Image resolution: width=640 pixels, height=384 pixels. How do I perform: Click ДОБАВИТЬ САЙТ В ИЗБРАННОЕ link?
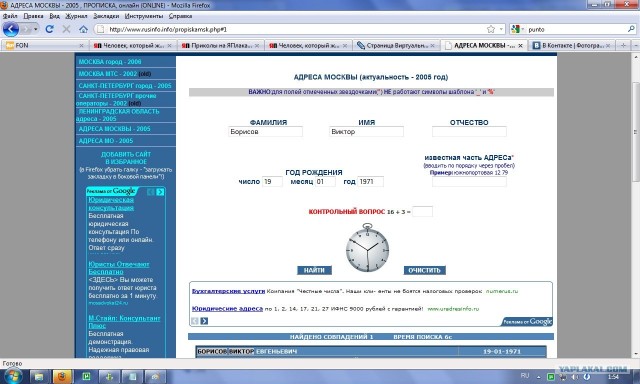(126, 158)
